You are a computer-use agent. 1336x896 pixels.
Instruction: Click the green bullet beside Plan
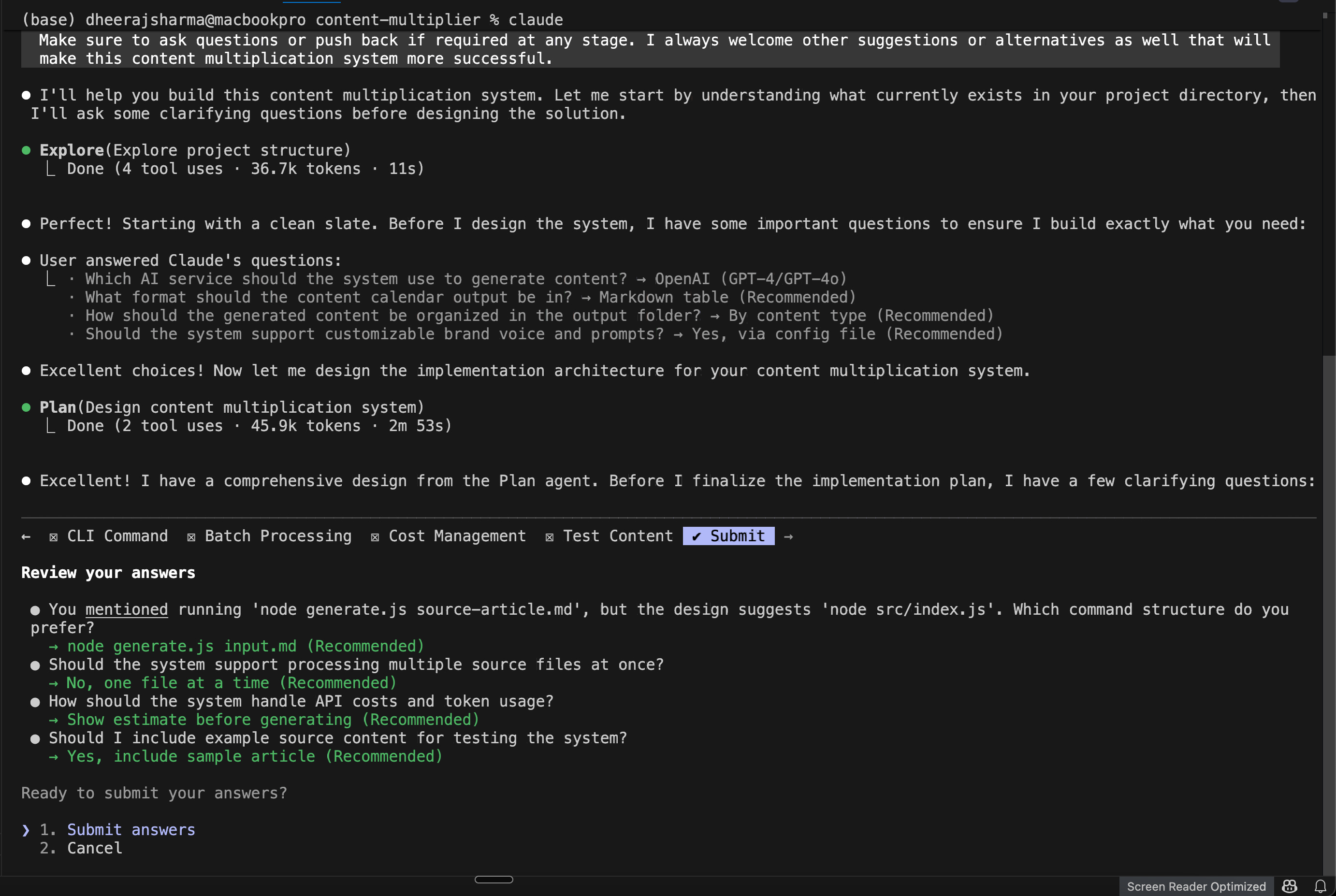pyautogui.click(x=26, y=407)
